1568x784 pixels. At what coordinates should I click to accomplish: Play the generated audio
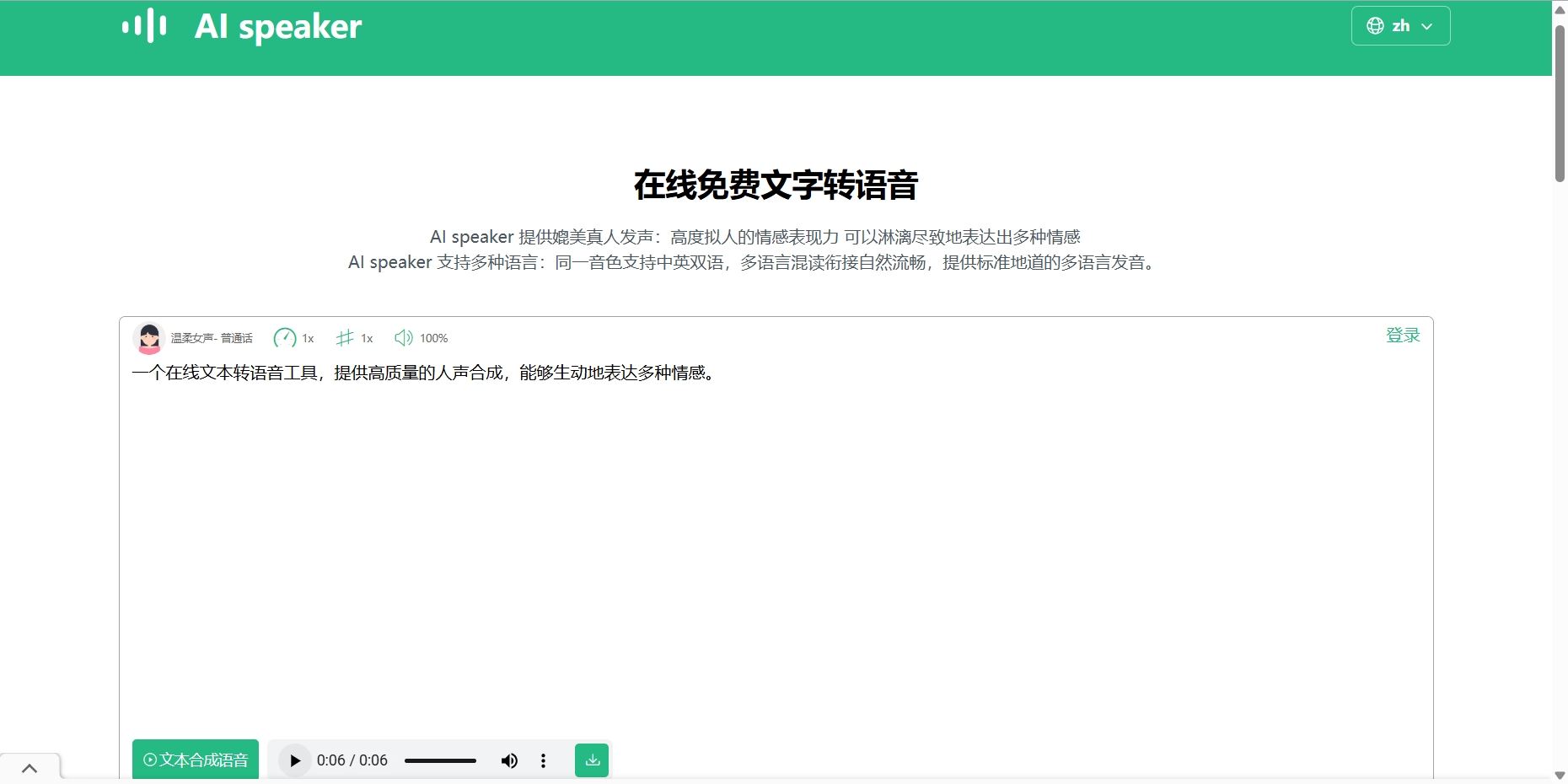(x=294, y=760)
